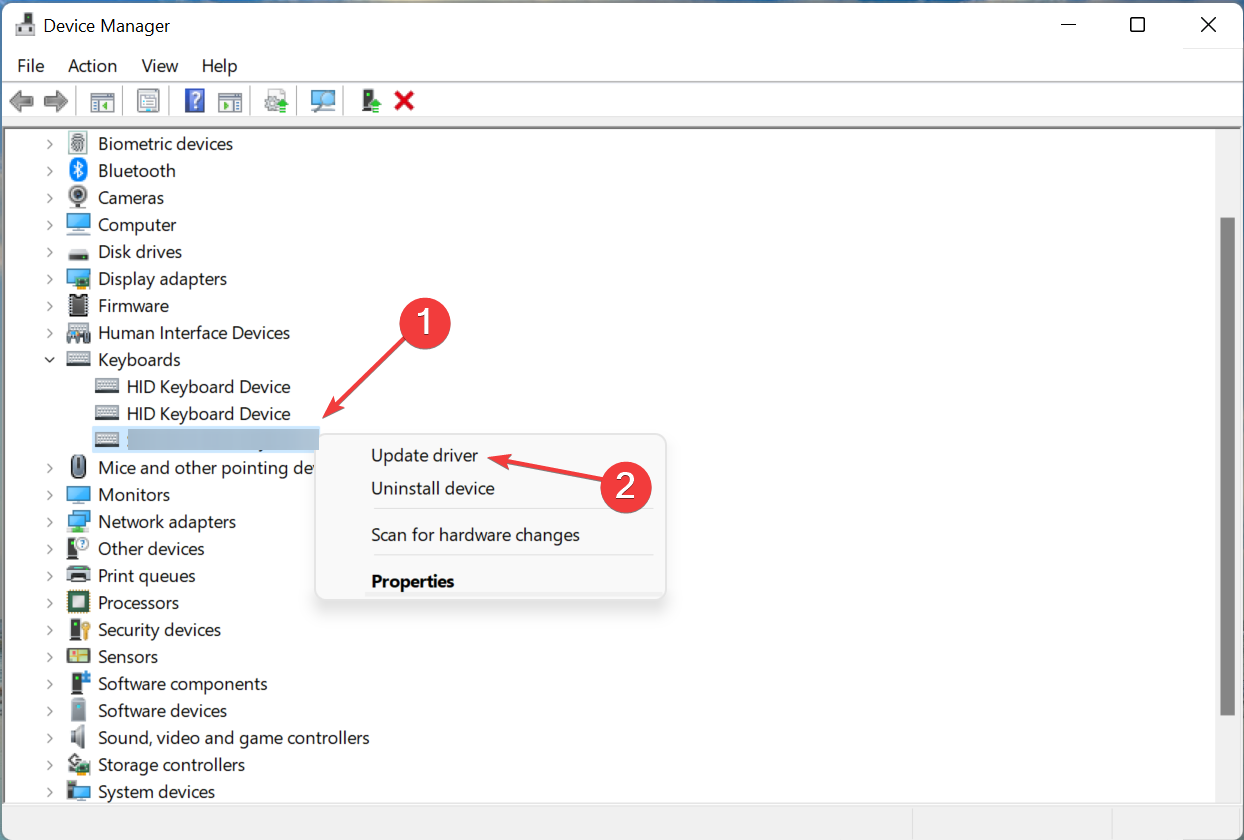Select the Human Interface Devices label
The height and width of the screenshot is (840, 1244).
coord(194,333)
